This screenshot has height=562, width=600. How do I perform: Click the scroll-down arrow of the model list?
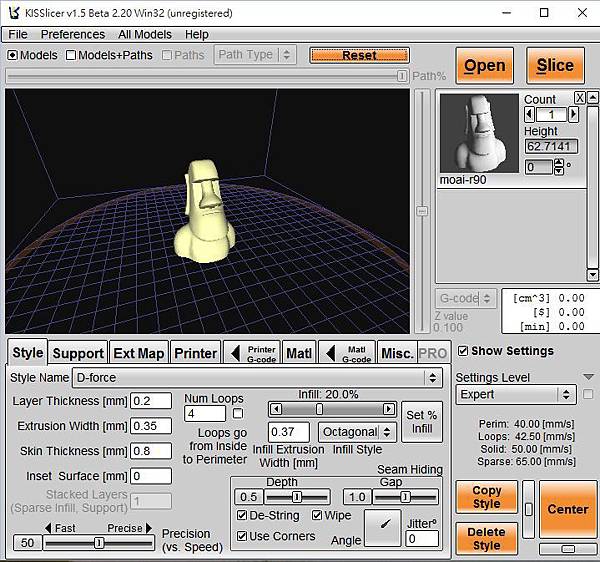593,275
